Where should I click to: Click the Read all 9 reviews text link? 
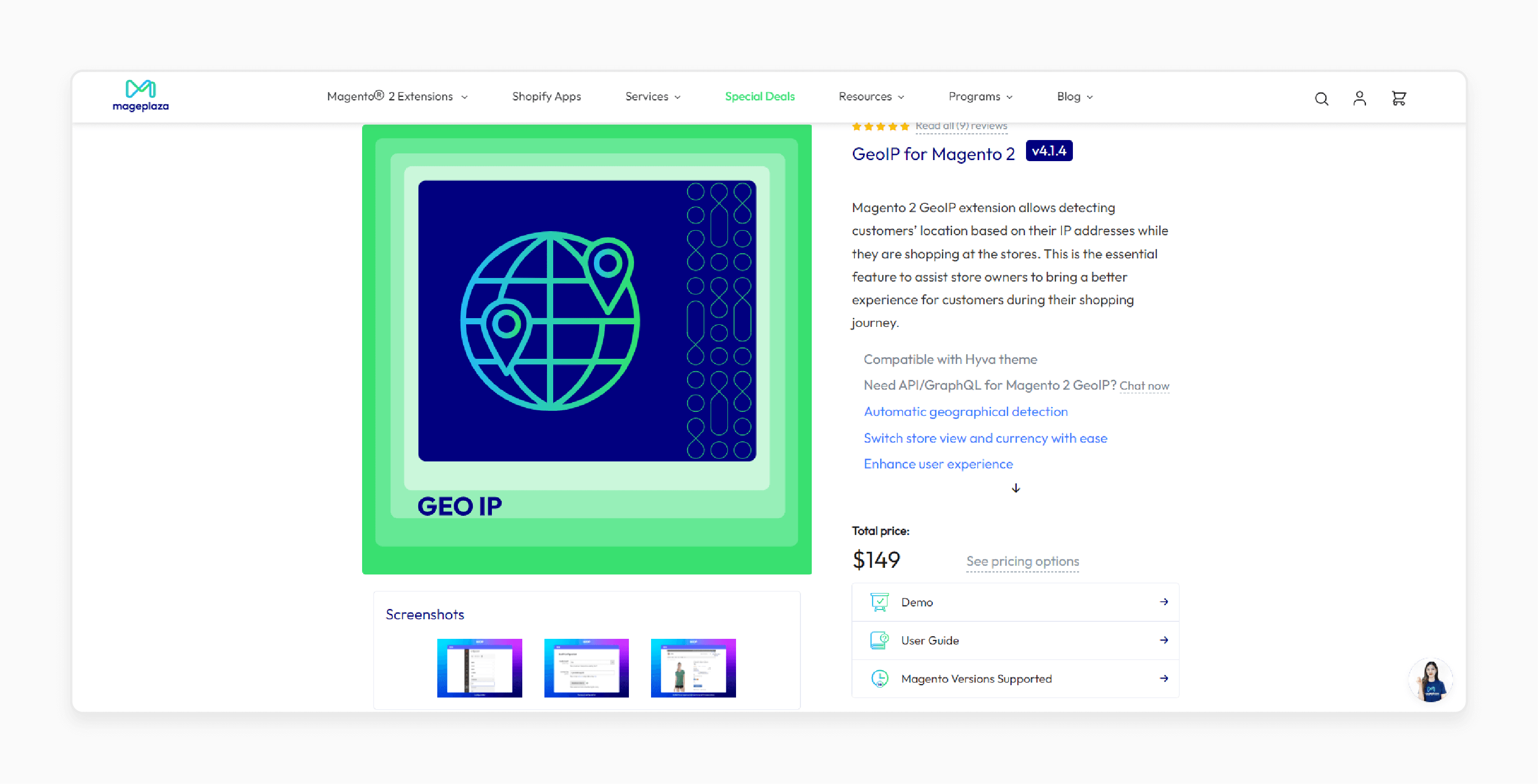[x=960, y=124]
